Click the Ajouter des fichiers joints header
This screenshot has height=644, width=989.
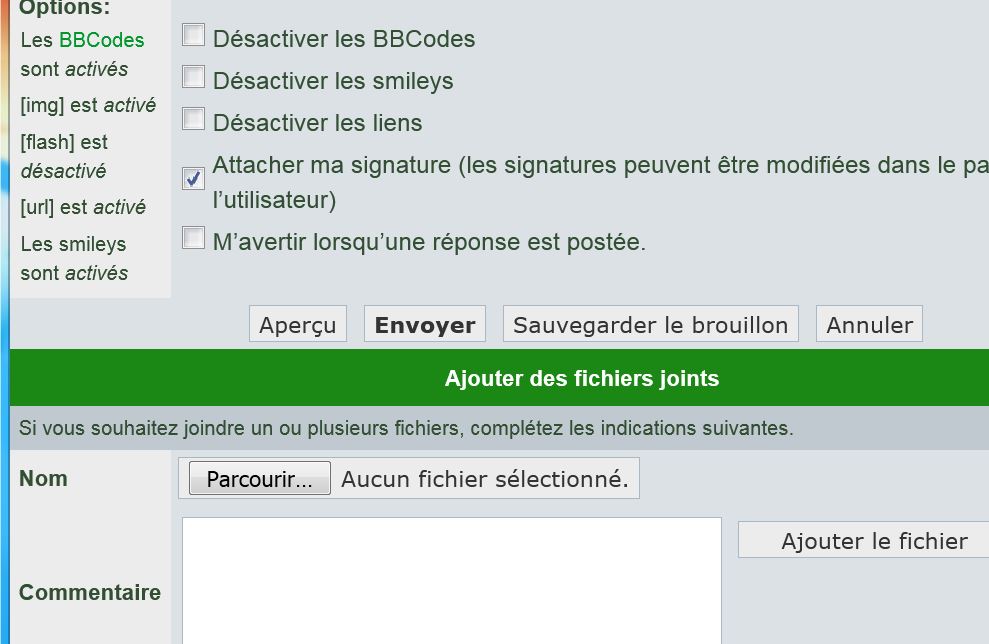(x=581, y=379)
